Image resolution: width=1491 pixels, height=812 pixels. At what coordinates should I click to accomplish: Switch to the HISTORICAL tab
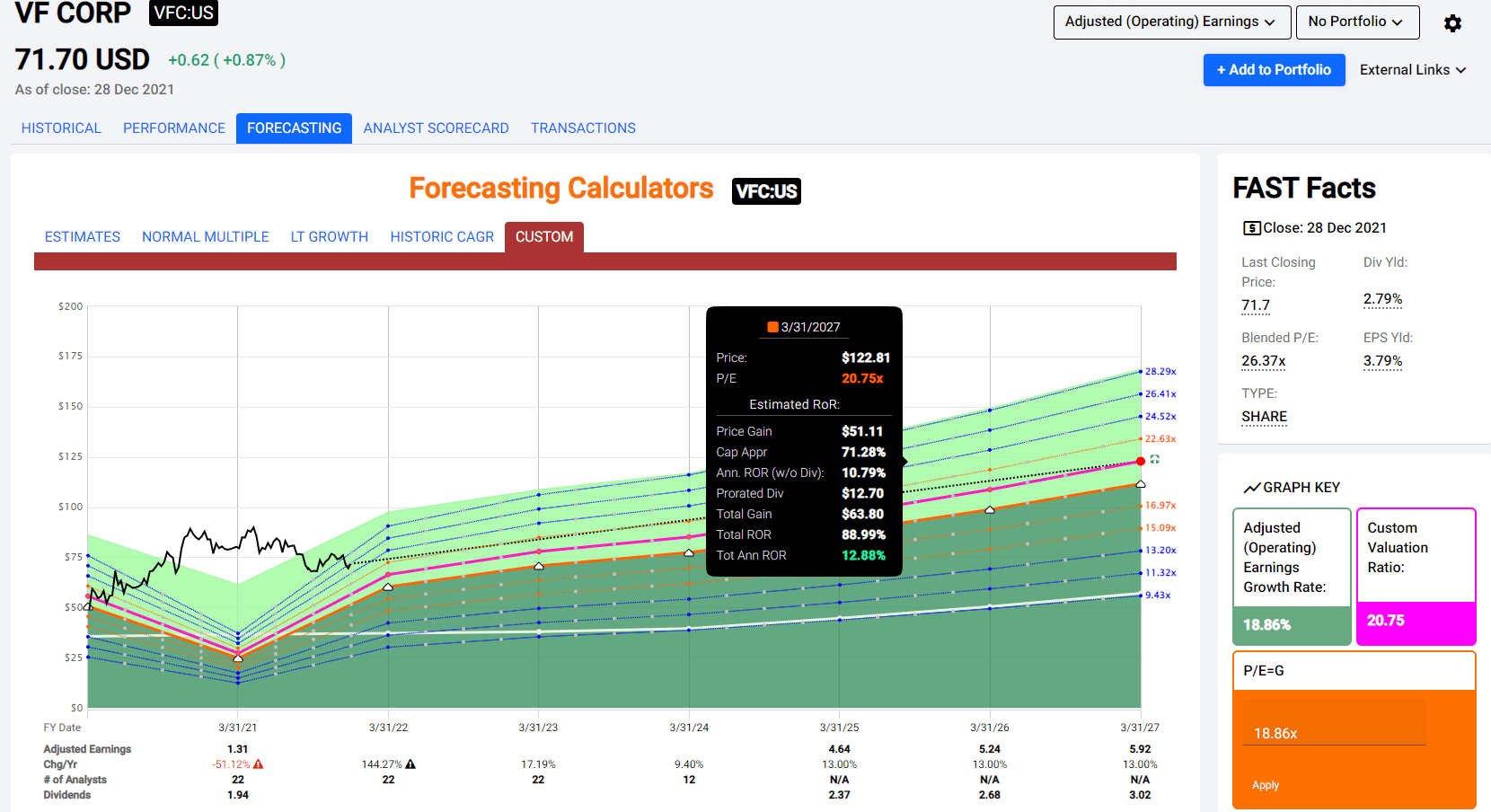[x=61, y=128]
